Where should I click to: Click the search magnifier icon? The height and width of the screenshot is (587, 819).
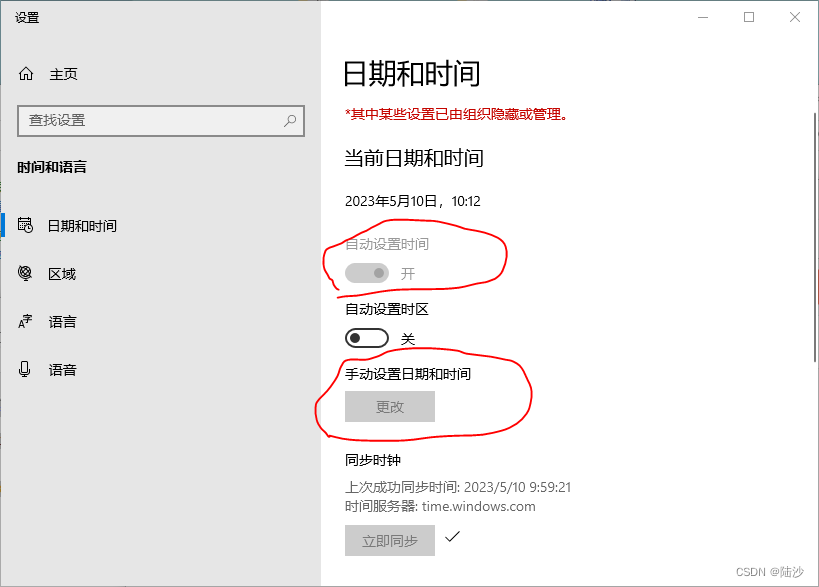[x=288, y=121]
